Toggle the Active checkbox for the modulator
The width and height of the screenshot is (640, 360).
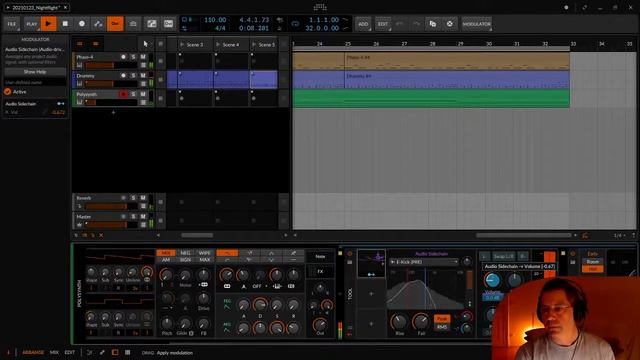[x=7, y=92]
